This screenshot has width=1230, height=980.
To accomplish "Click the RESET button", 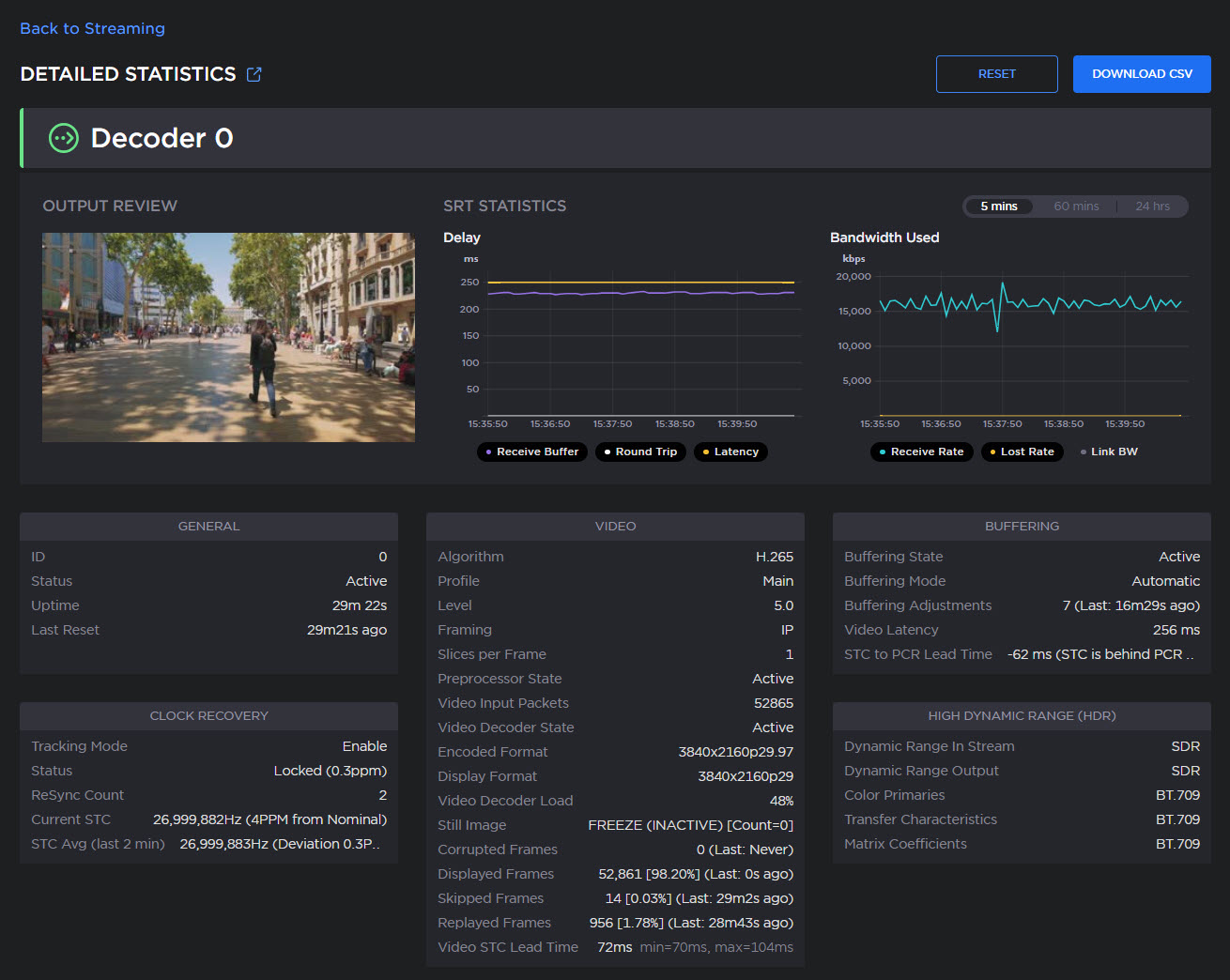I will click(996, 74).
